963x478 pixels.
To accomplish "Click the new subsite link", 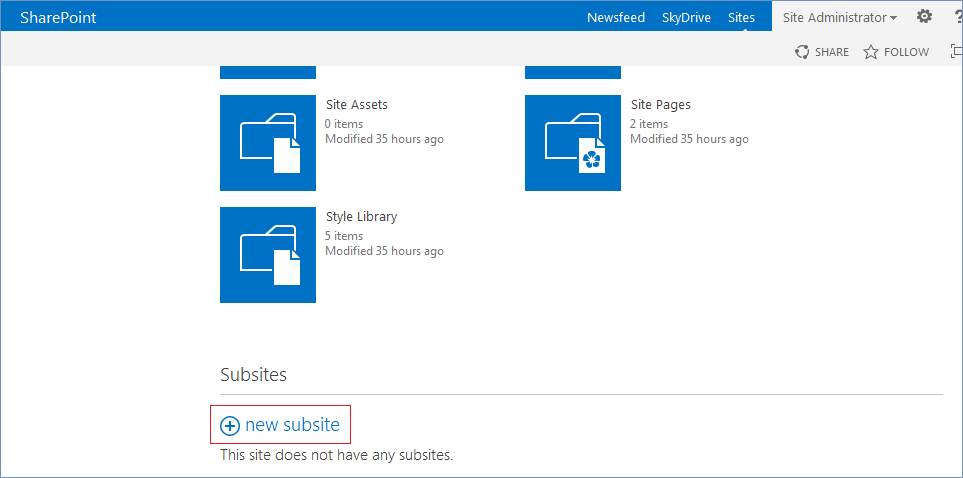I will point(292,425).
